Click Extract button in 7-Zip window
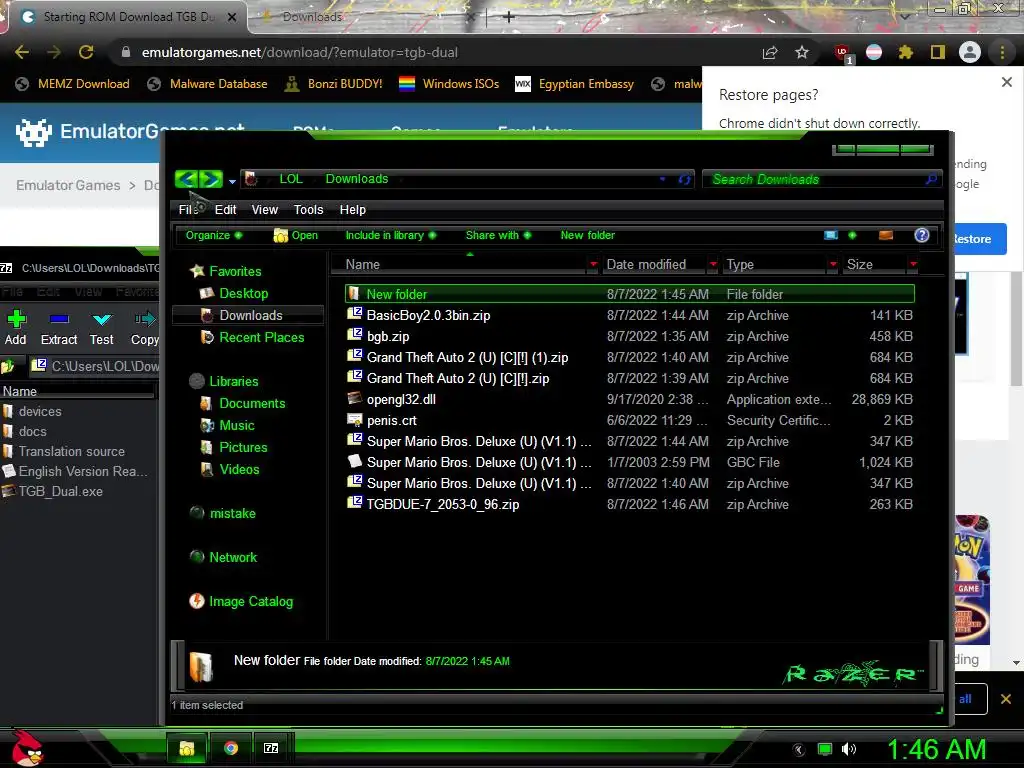Image resolution: width=1024 pixels, height=768 pixels. (x=59, y=328)
